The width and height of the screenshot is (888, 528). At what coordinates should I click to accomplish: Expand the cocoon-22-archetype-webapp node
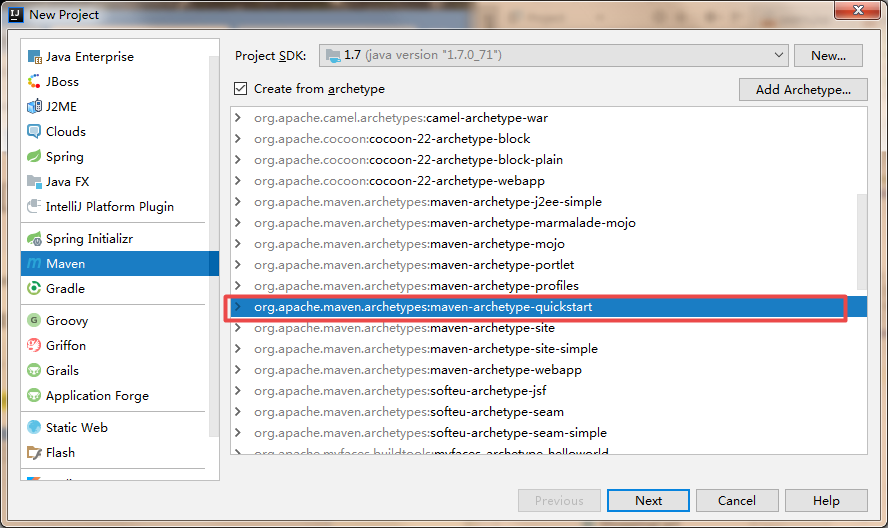click(x=238, y=181)
